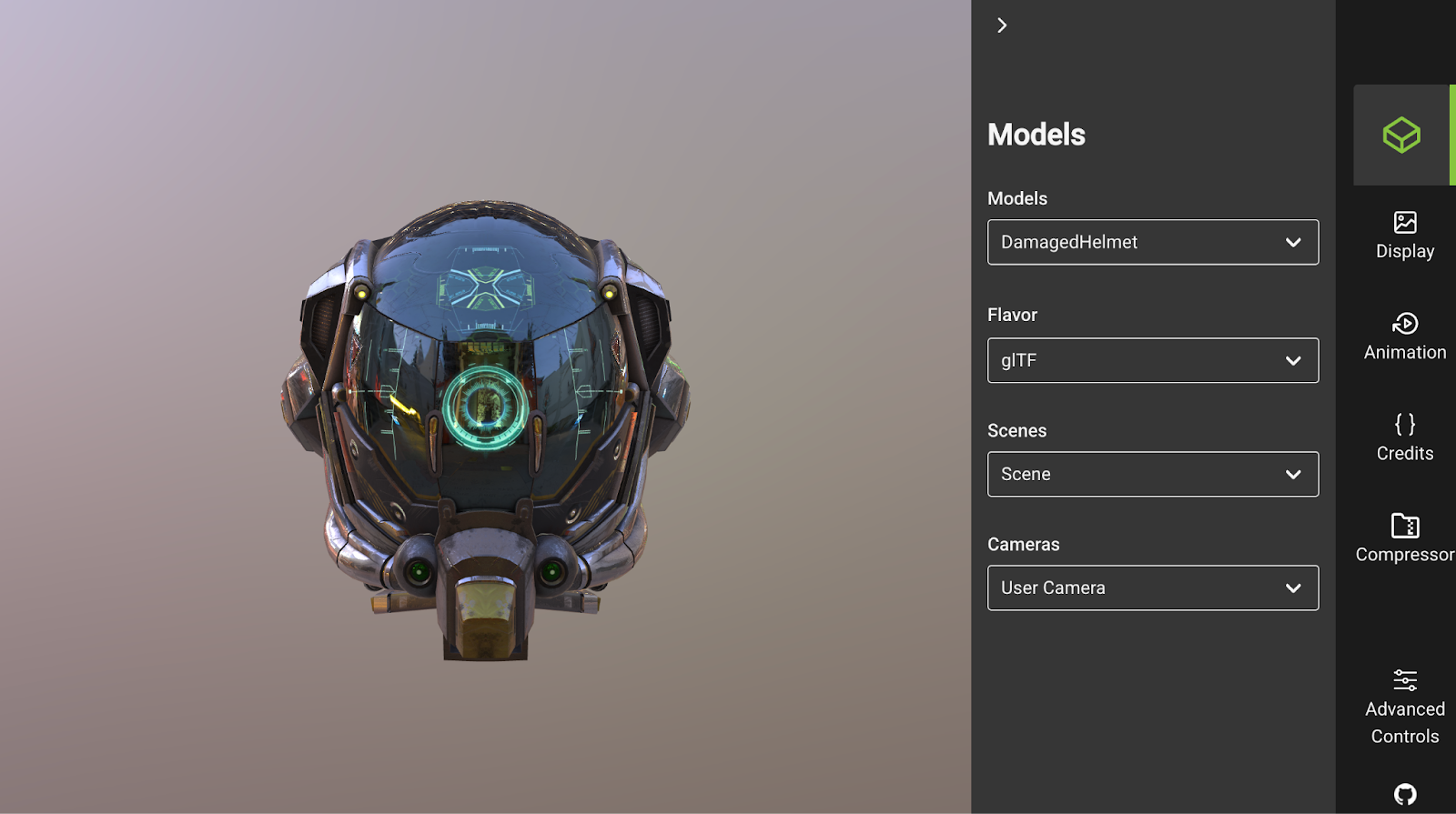Screen dimensions: 1456x814
Task: Switch to the Animation tab
Action: (x=1405, y=337)
